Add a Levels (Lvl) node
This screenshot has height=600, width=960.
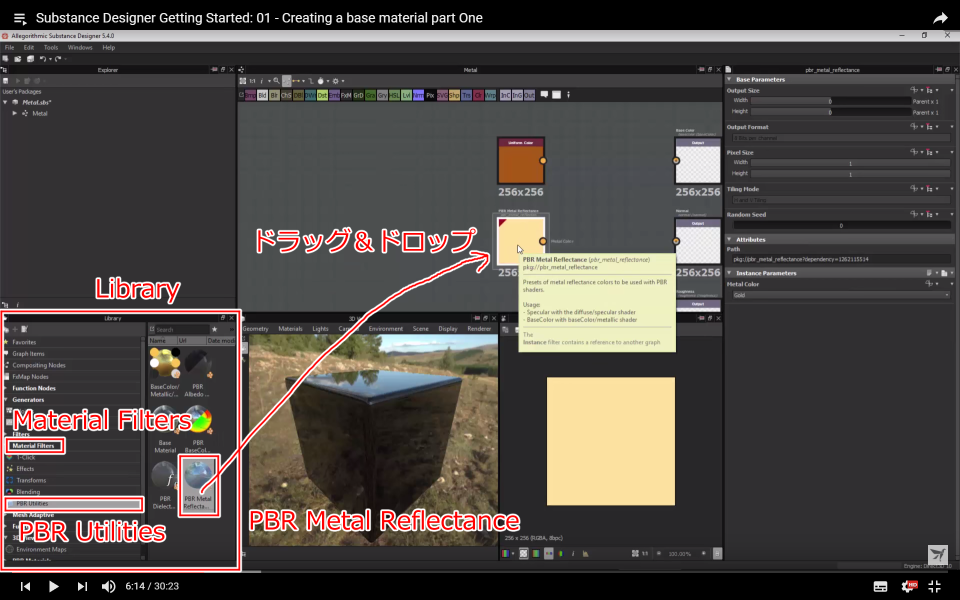(406, 96)
